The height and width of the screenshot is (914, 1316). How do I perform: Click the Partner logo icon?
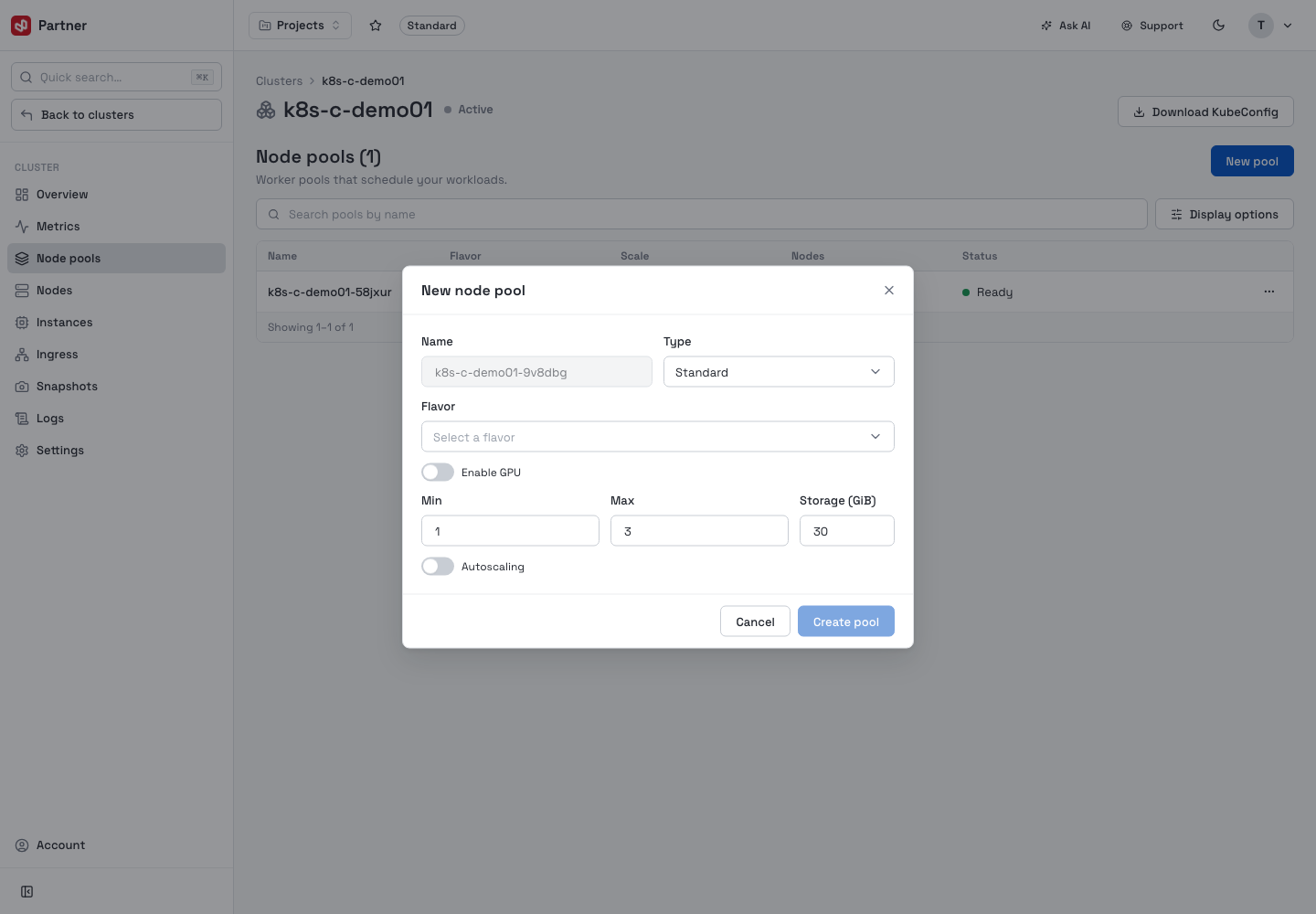pos(21,26)
